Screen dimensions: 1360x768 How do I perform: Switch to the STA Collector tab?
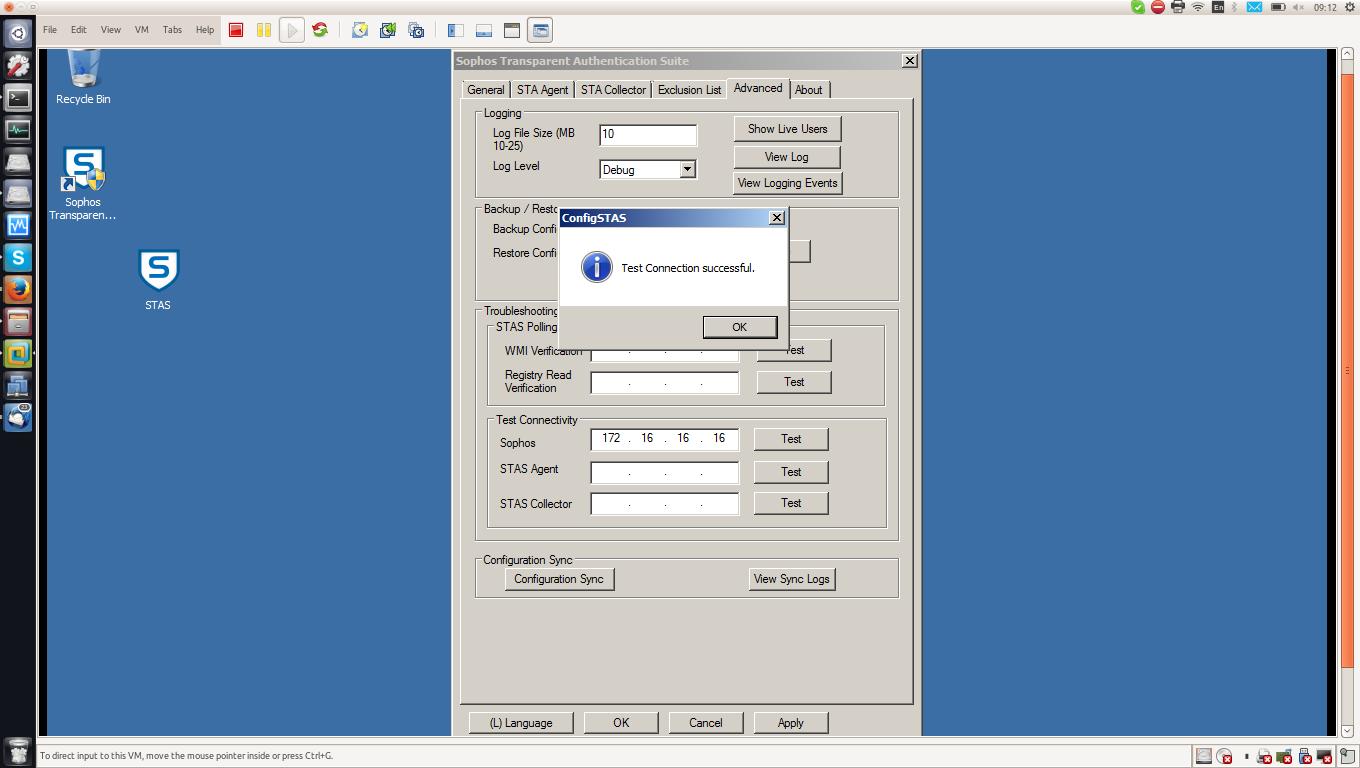(613, 90)
